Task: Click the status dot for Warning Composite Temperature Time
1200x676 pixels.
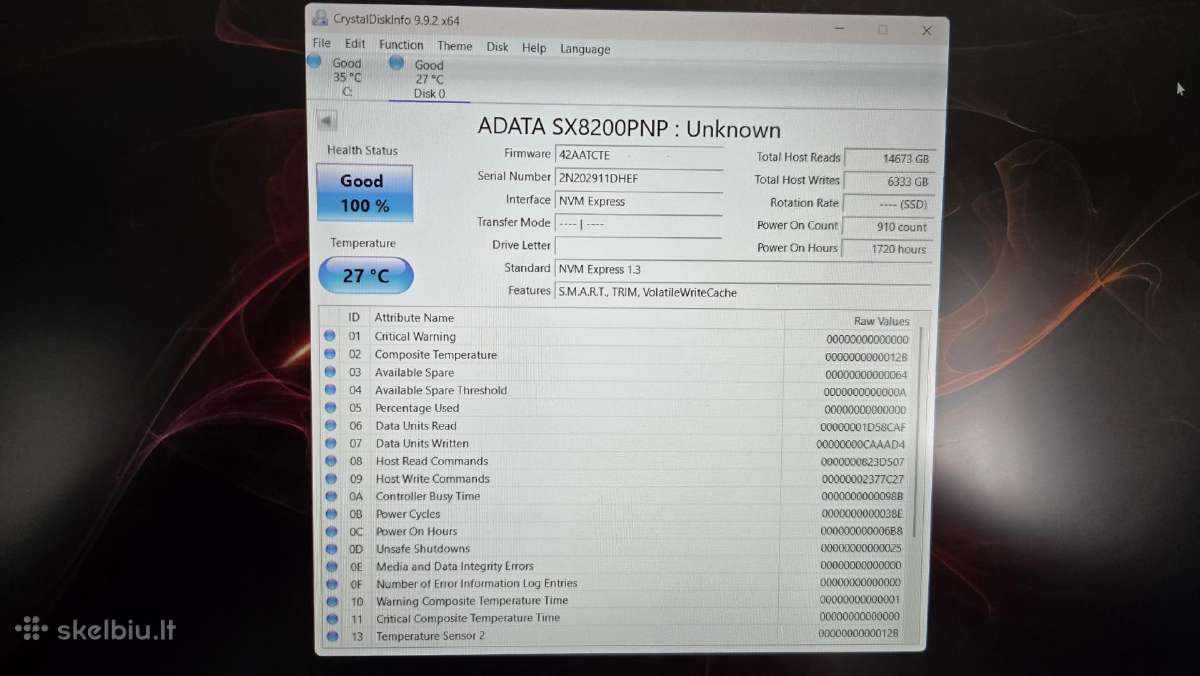Action: [330, 601]
